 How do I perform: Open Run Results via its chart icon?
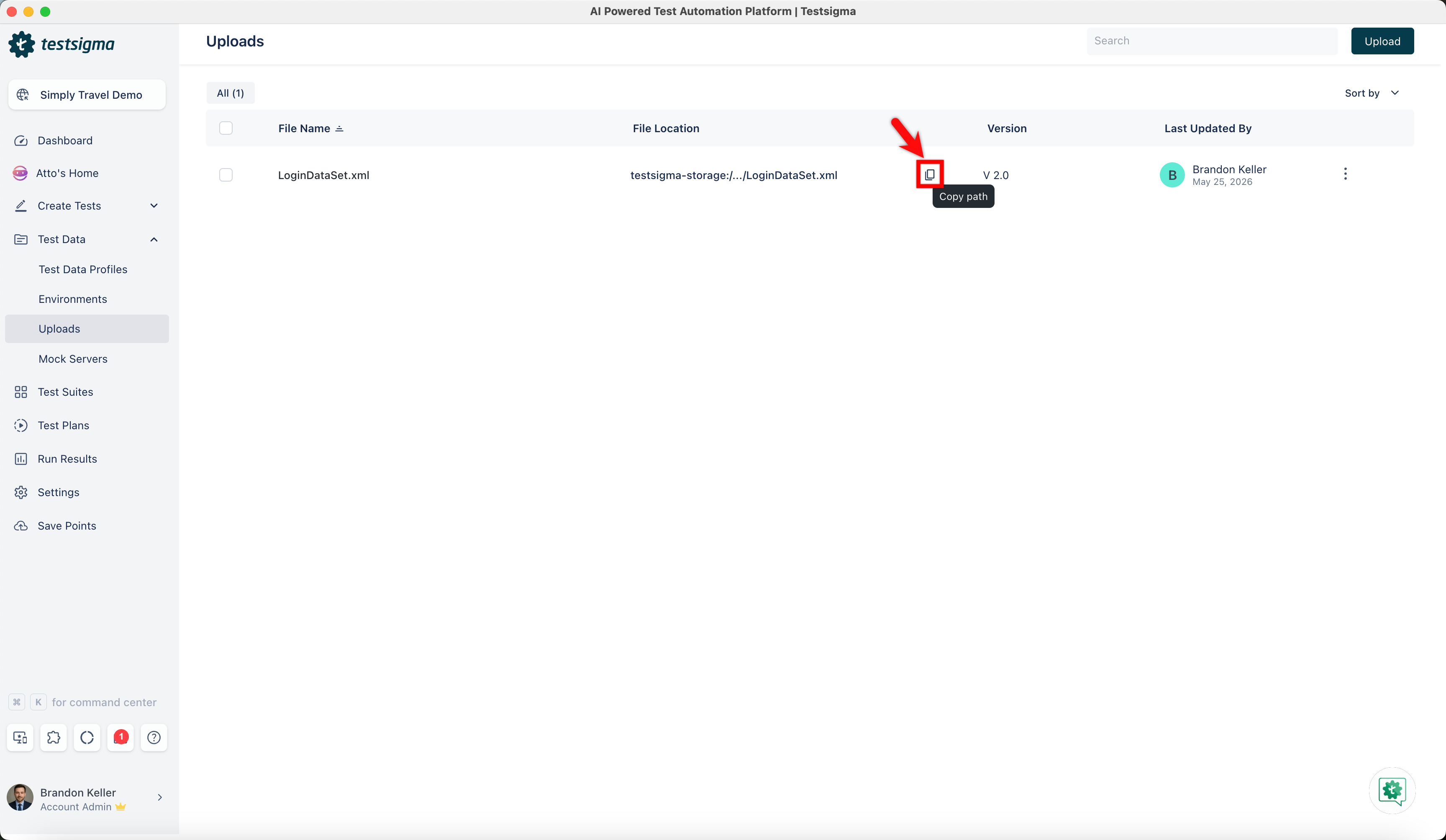[x=21, y=459]
